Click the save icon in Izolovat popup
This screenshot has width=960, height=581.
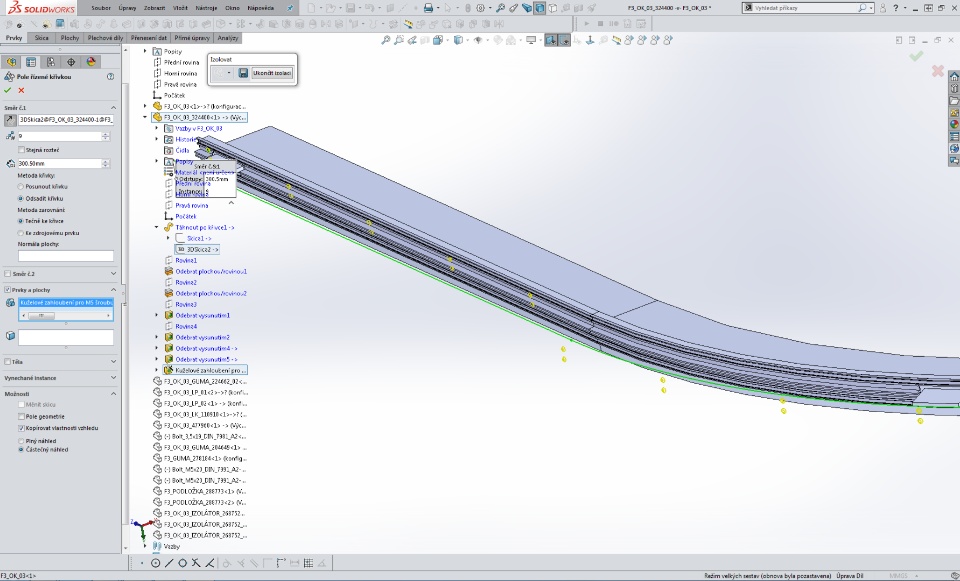click(243, 73)
